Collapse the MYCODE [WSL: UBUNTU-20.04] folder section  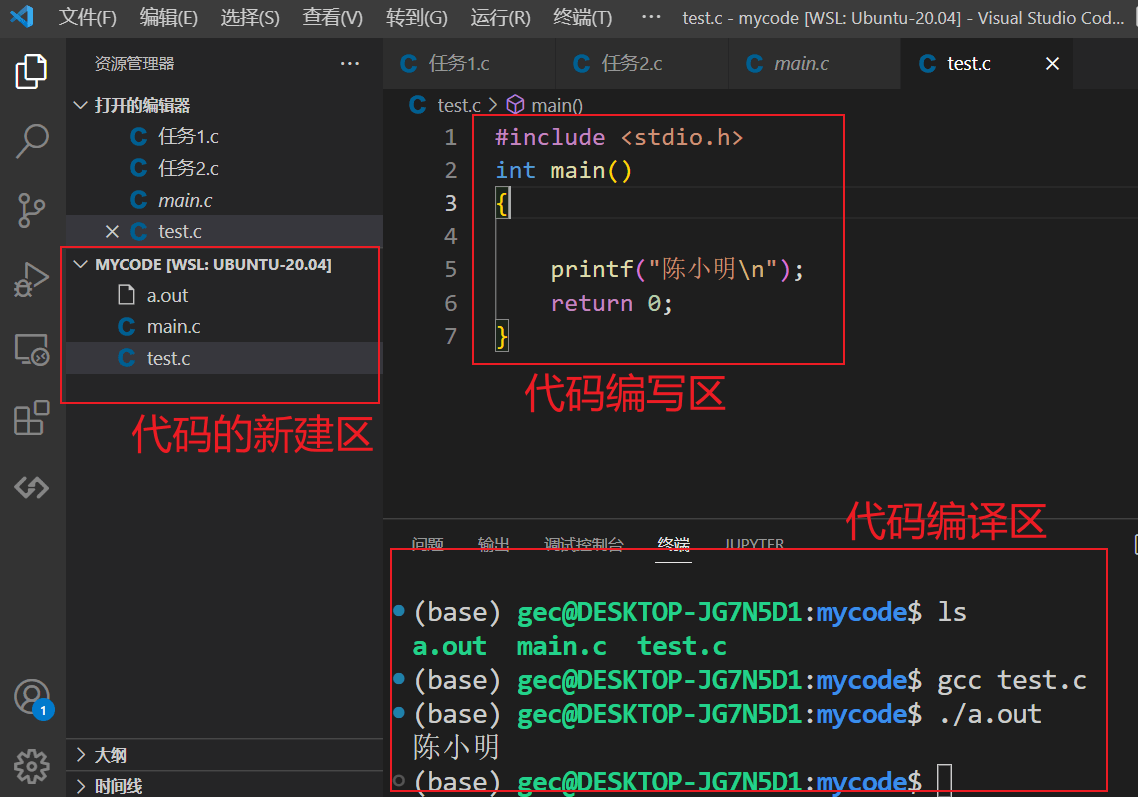coord(224,264)
